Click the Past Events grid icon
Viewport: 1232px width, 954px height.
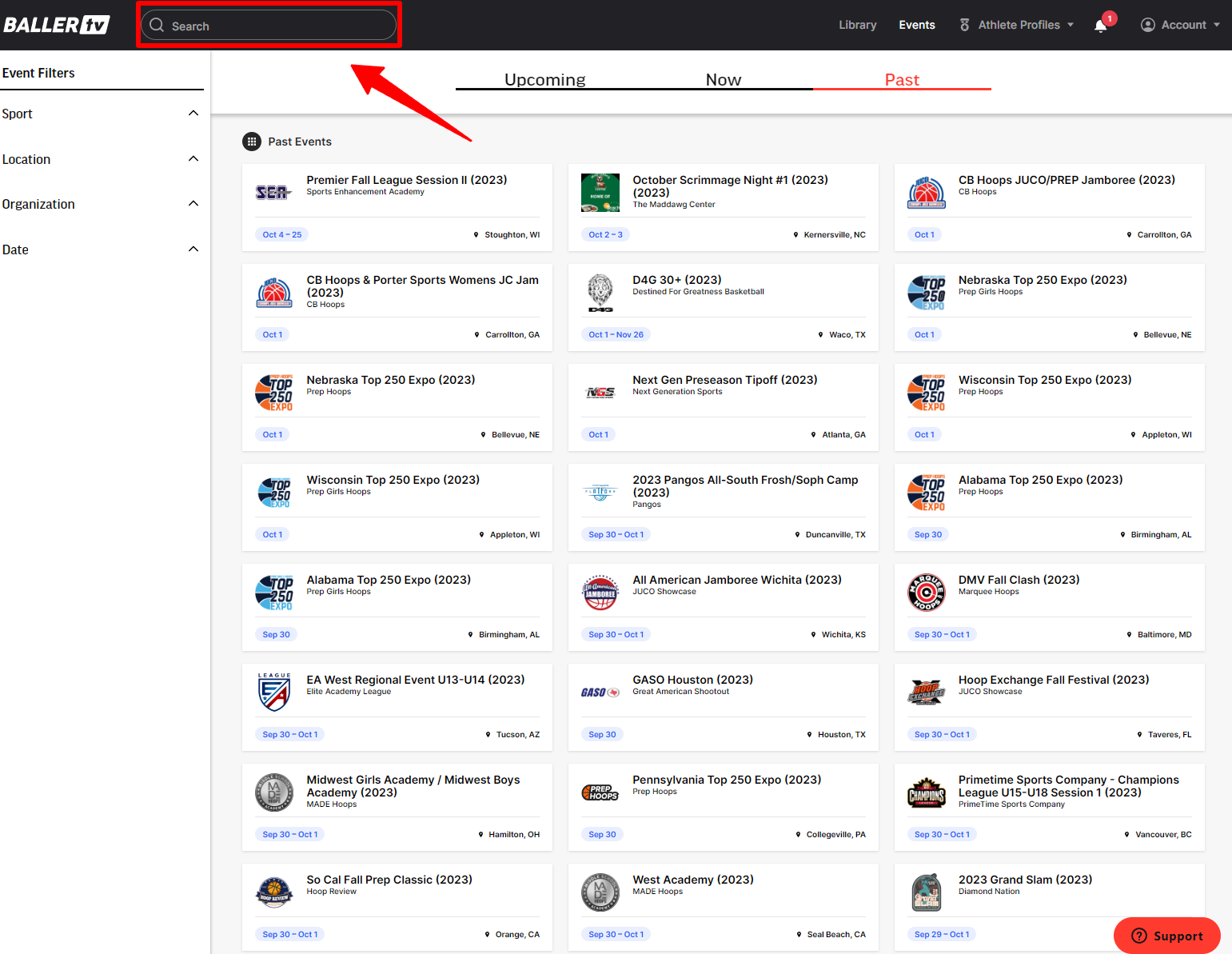252,142
